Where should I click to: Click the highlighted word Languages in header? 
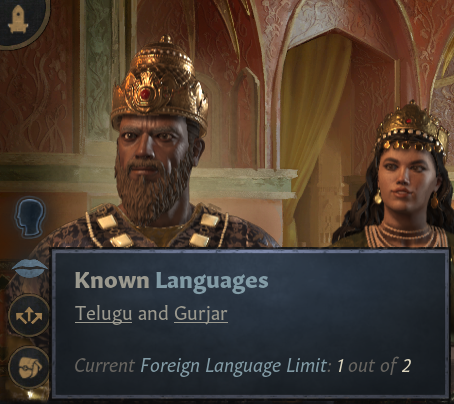click(212, 281)
